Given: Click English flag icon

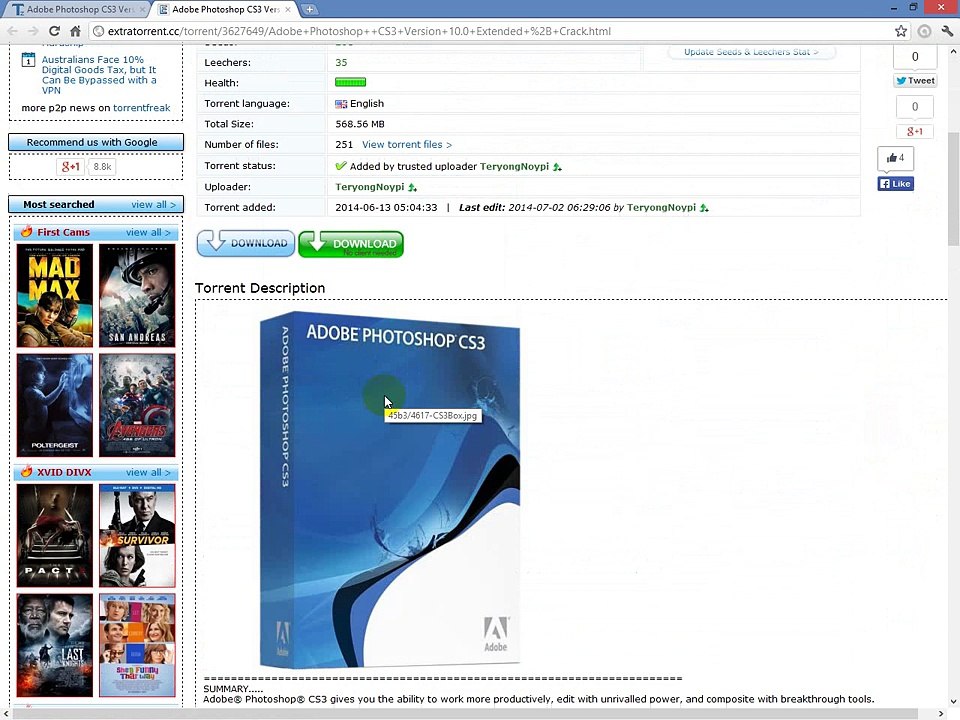Looking at the screenshot, I should [341, 104].
